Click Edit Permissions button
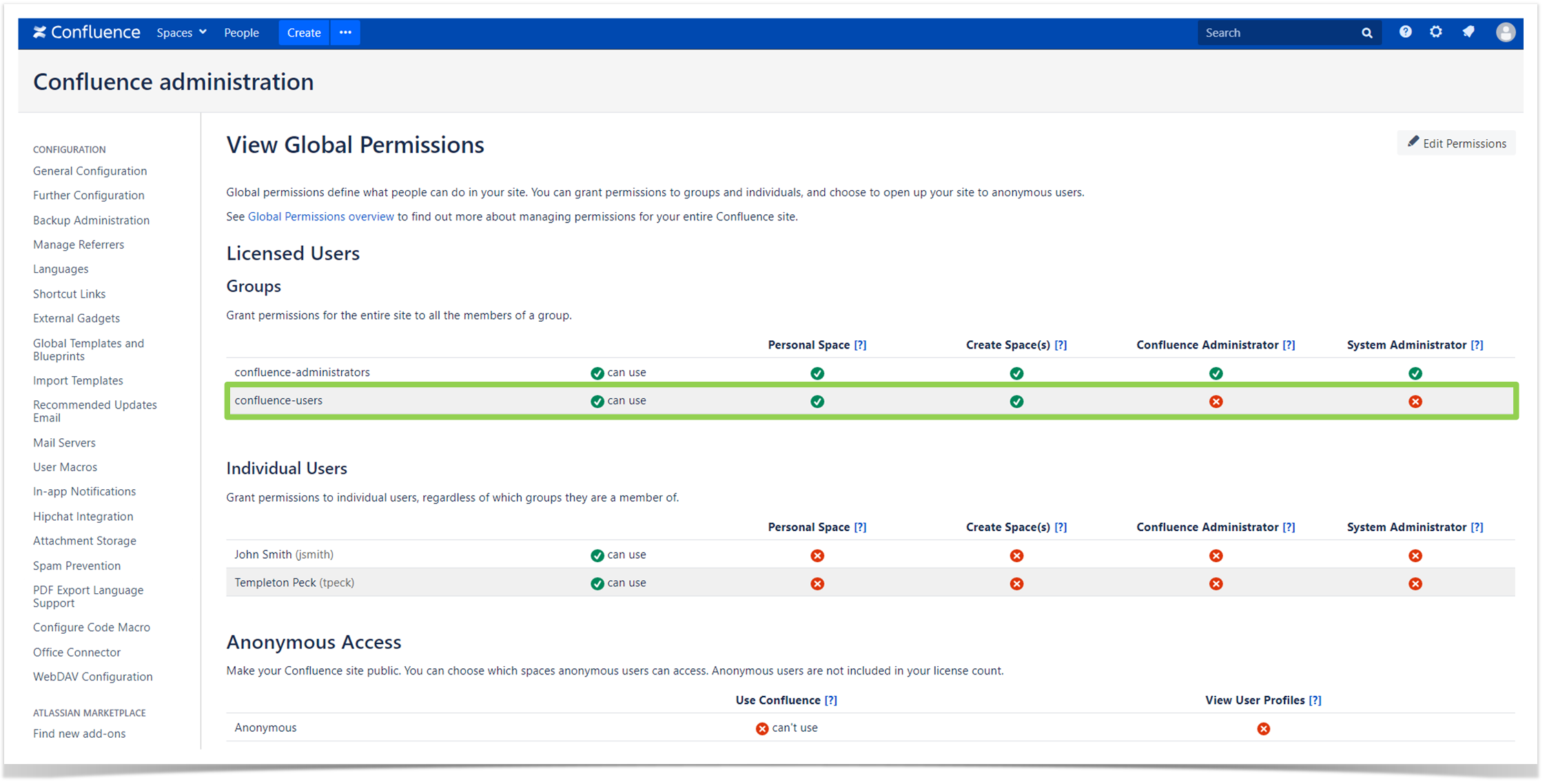 [x=1456, y=143]
